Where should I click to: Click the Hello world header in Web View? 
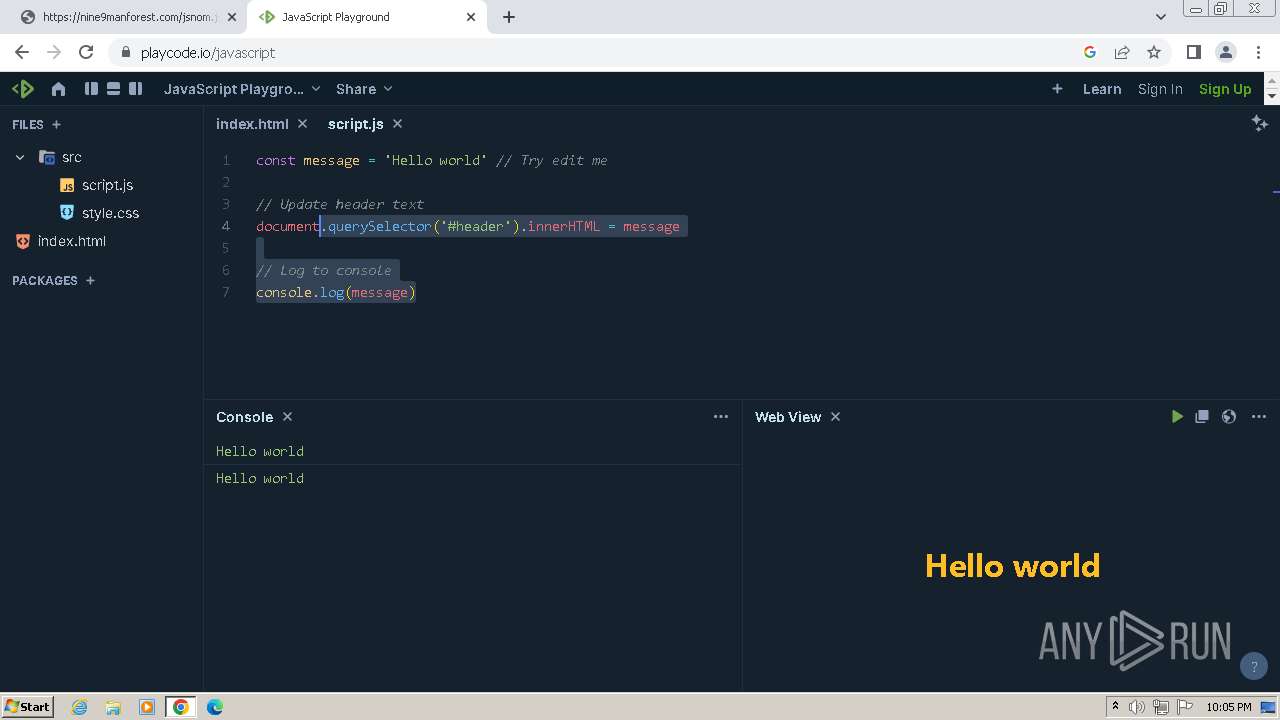tap(1012, 566)
